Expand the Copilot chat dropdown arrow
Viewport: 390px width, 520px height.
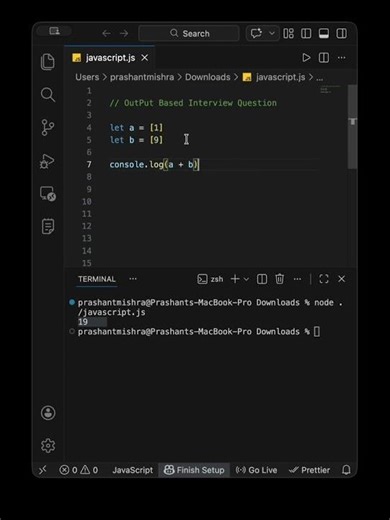272,33
